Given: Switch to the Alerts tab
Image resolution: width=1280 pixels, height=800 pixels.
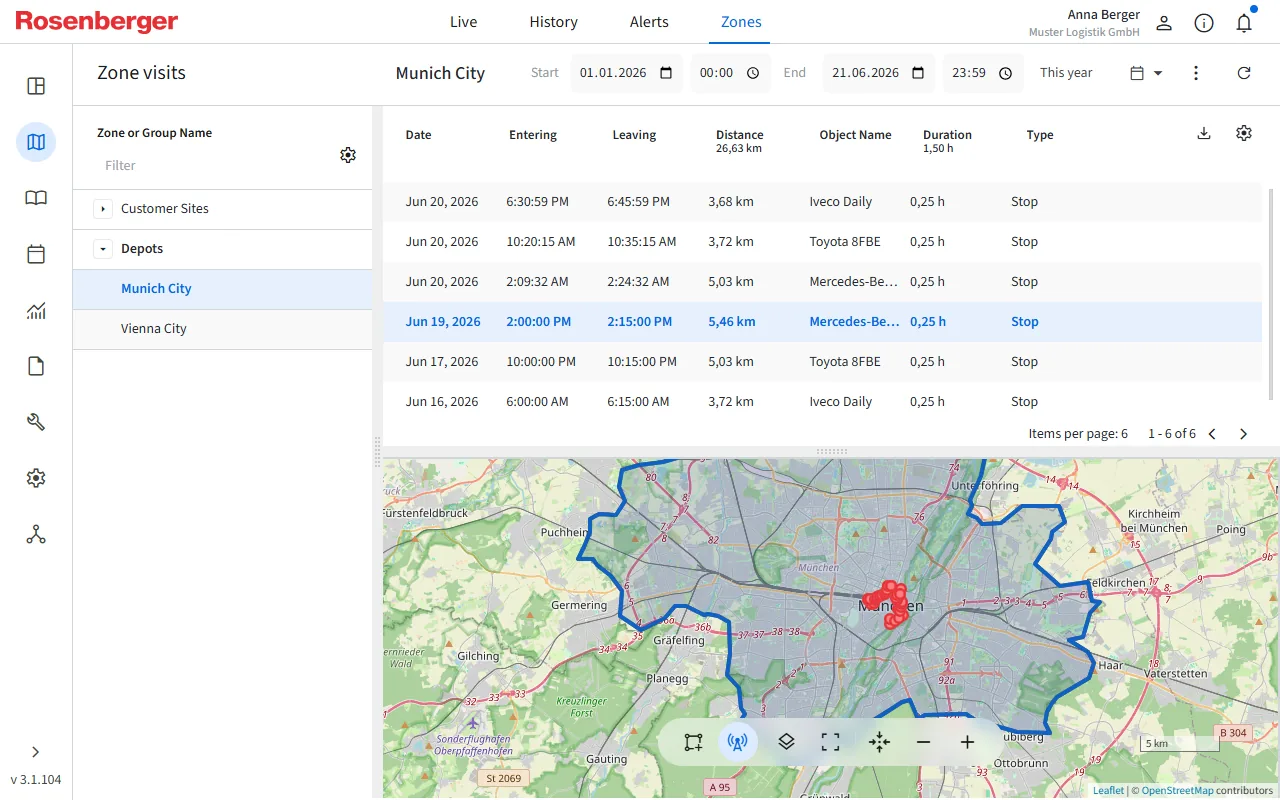Looking at the screenshot, I should (649, 22).
